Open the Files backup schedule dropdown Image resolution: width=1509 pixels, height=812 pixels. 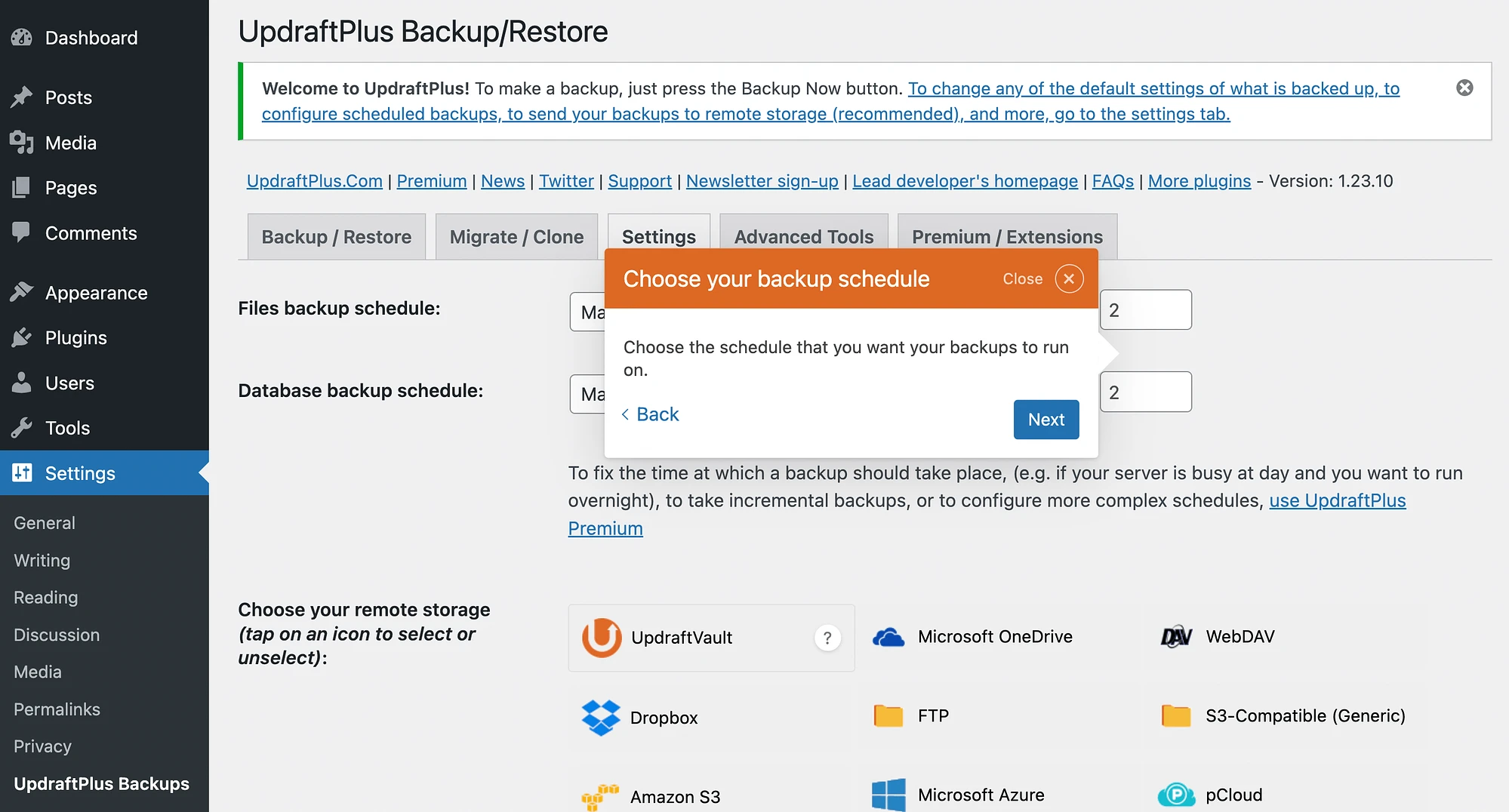point(588,312)
